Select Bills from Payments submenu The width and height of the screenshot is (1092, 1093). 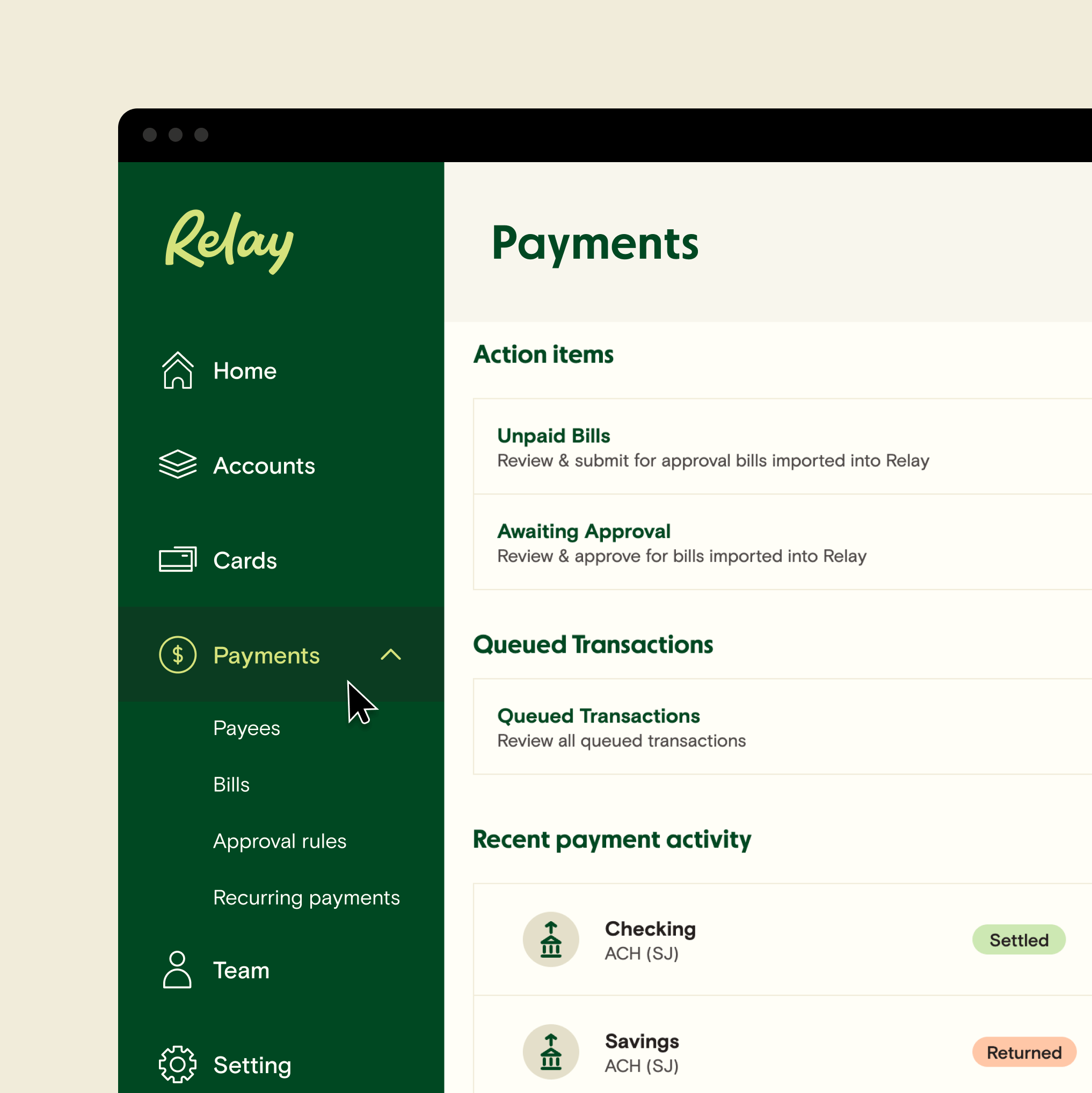point(232,784)
